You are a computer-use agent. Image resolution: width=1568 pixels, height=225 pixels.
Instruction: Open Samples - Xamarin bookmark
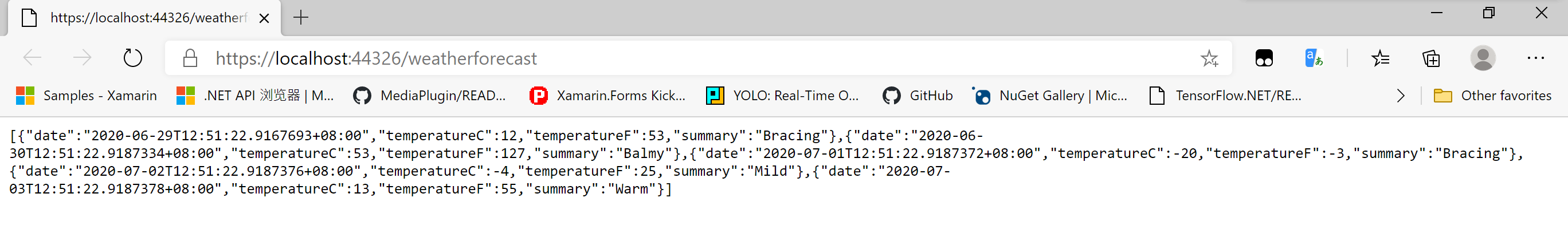click(86, 96)
